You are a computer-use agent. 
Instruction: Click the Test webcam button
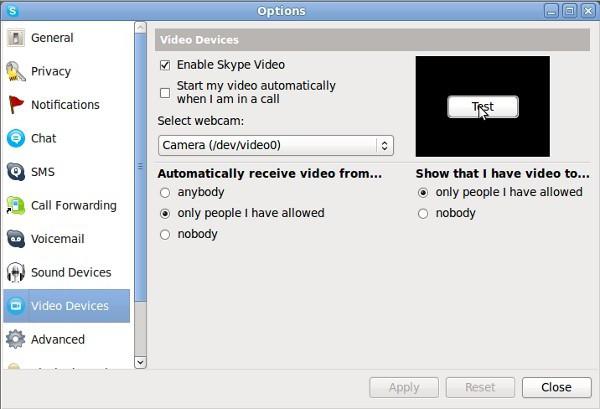(x=483, y=107)
